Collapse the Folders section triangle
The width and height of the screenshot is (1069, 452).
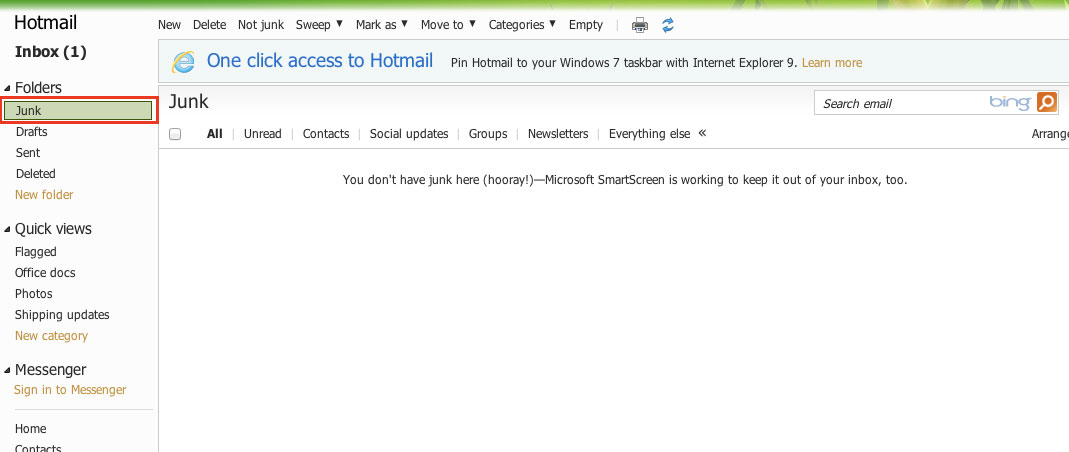[x=8, y=89]
